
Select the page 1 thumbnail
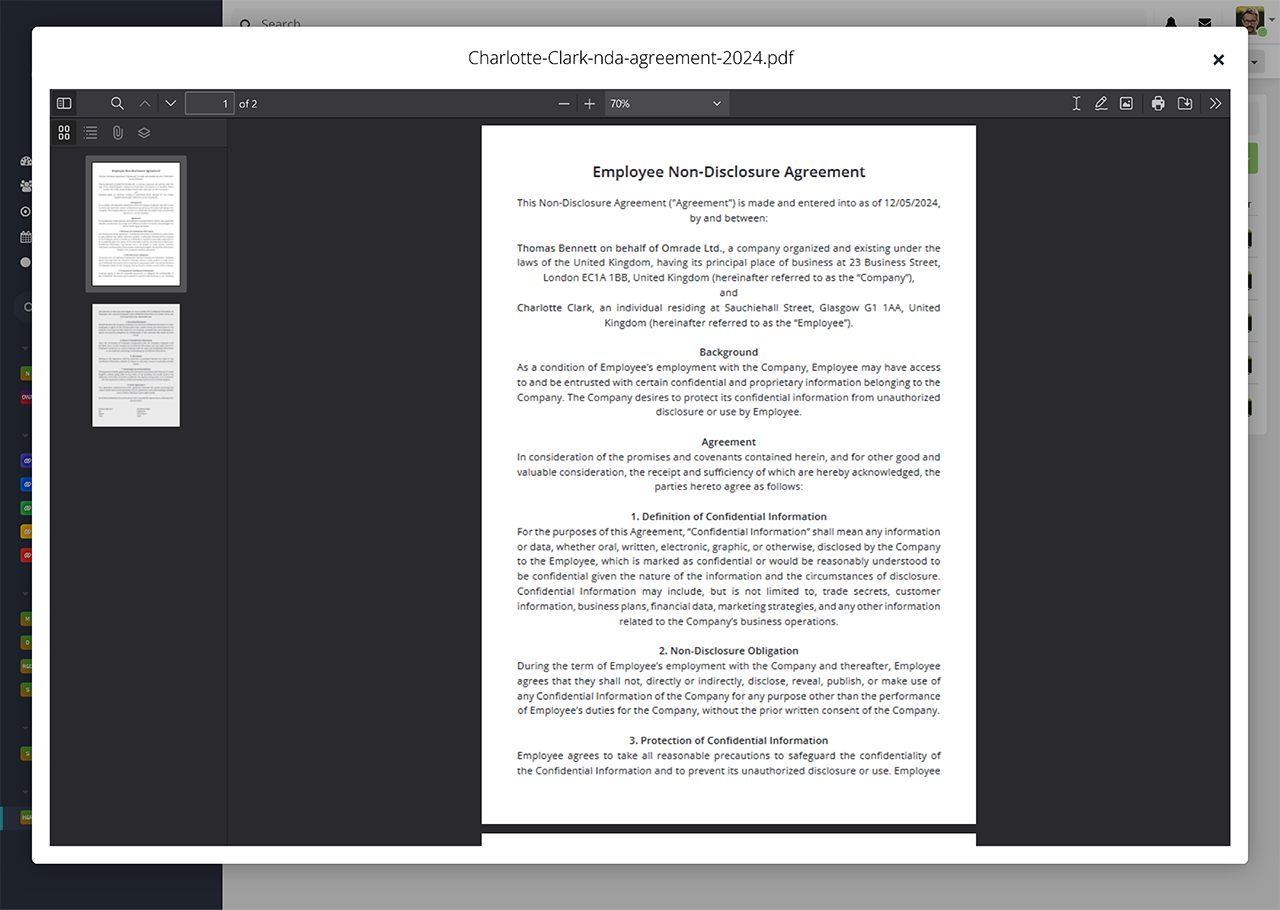pyautogui.click(x=136, y=224)
